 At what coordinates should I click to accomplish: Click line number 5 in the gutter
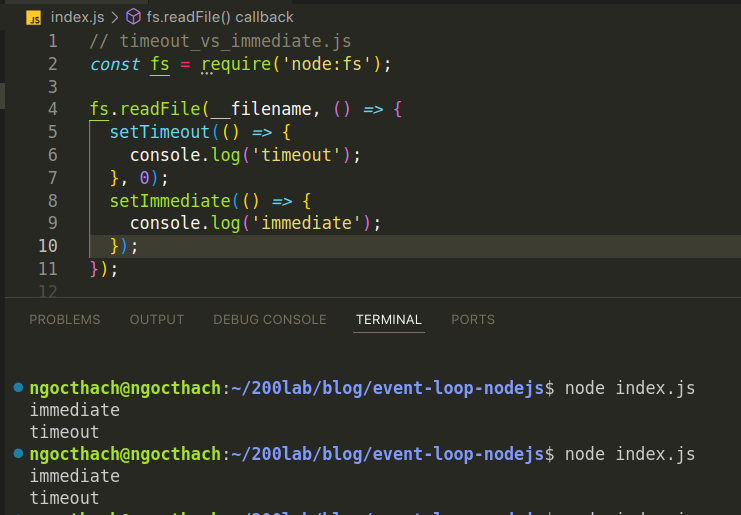coord(52,132)
